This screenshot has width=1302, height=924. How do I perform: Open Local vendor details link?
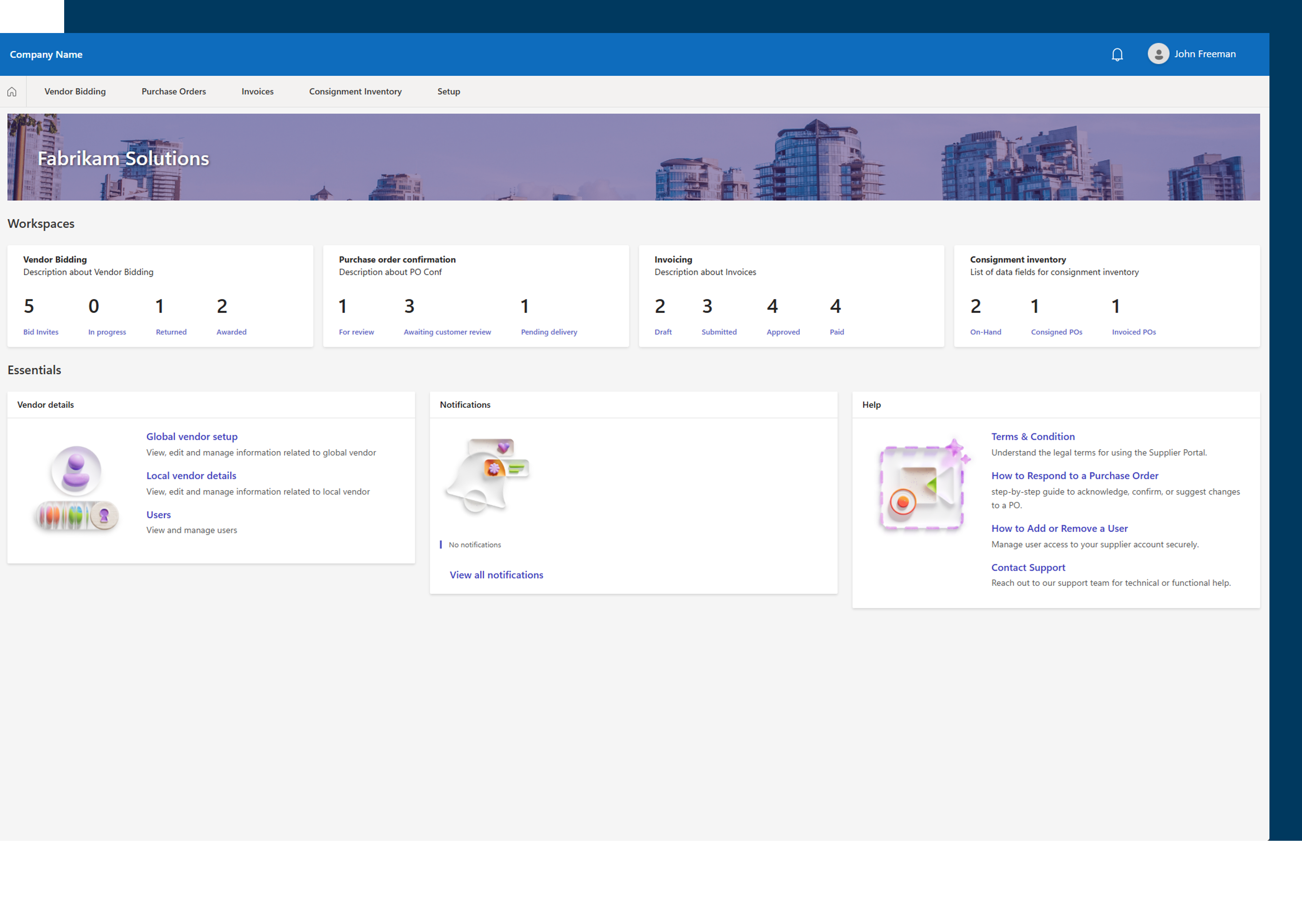[191, 476]
